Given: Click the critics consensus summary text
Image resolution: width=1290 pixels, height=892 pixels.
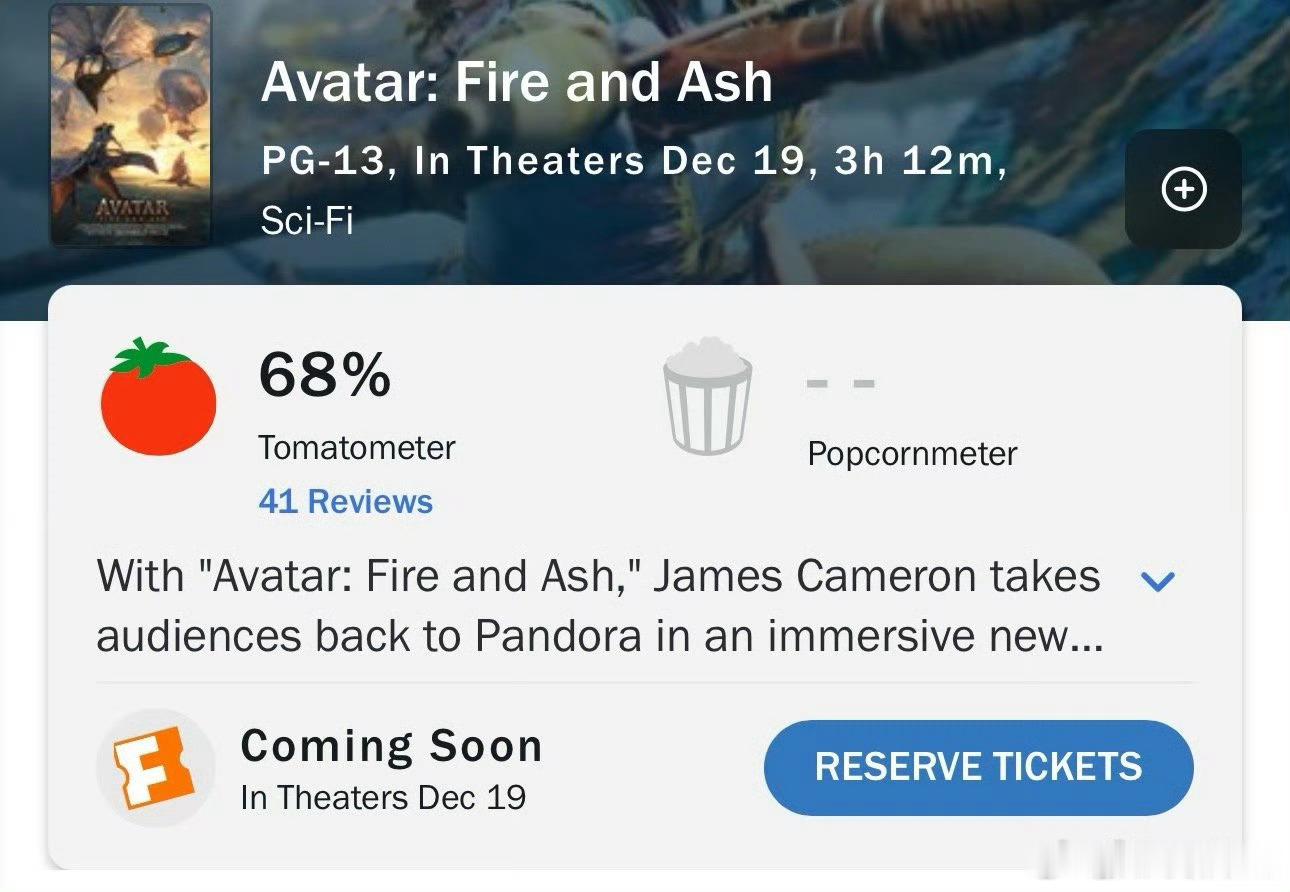Looking at the screenshot, I should click(598, 607).
